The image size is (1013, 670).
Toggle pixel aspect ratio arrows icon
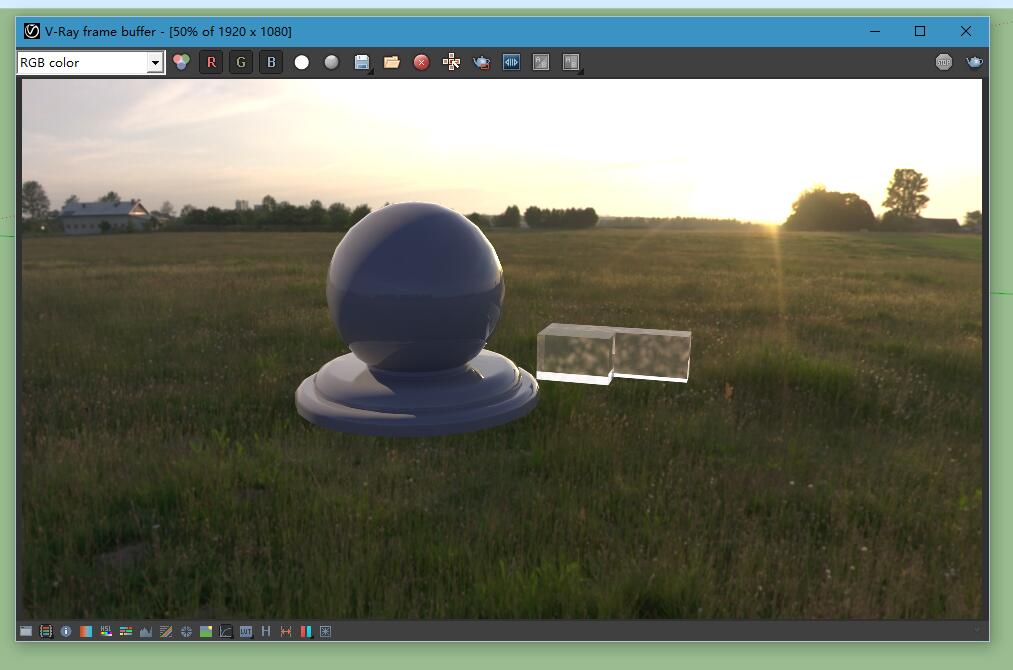point(286,631)
